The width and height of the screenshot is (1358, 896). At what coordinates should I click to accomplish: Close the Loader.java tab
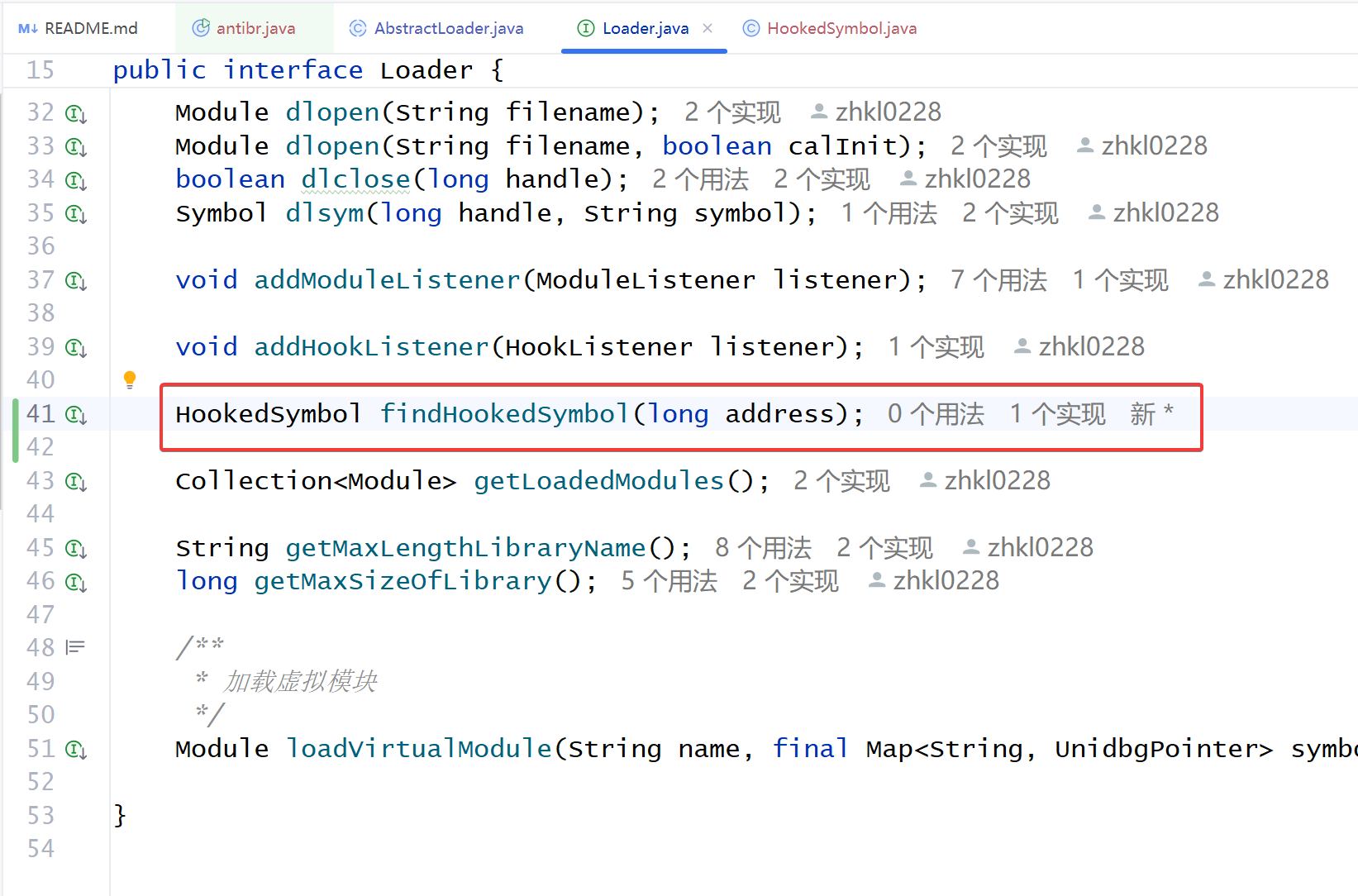tap(708, 28)
